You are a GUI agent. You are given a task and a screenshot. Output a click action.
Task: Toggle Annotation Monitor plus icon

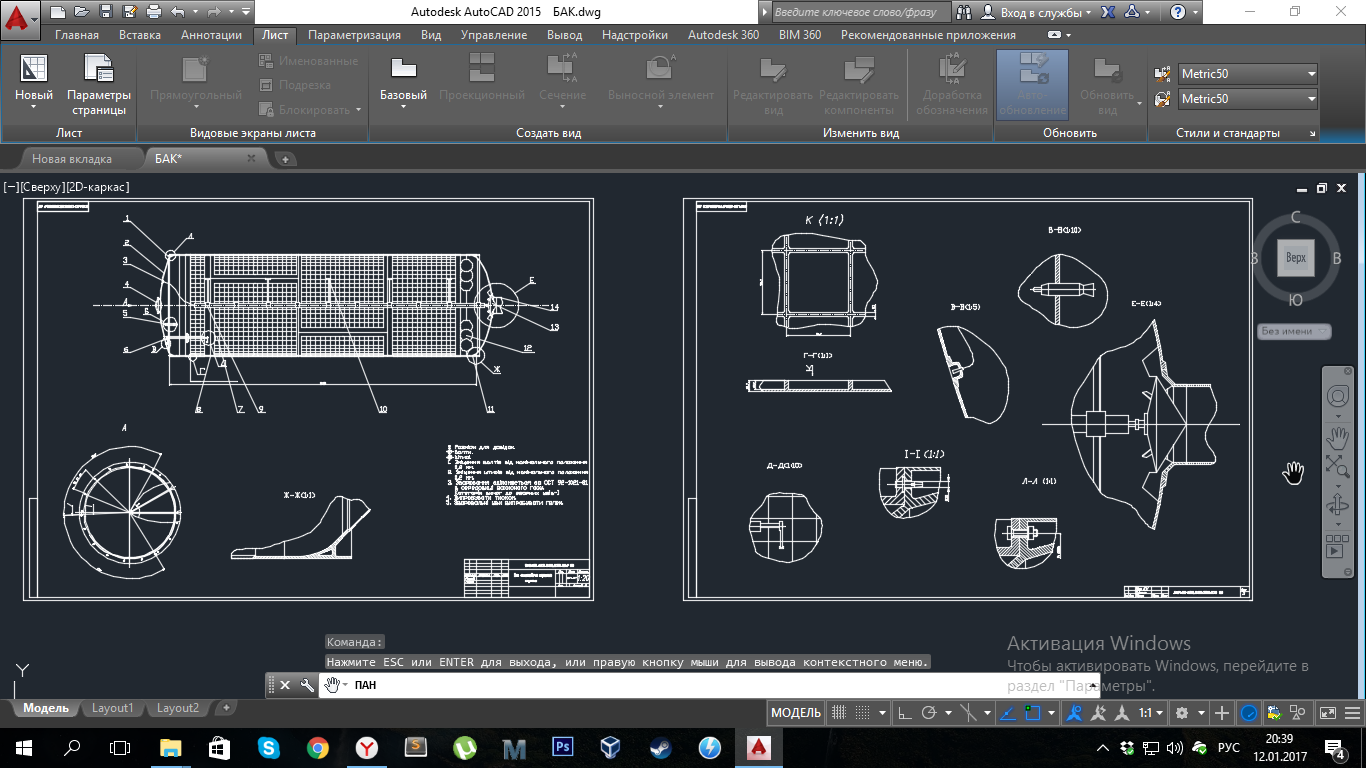[1222, 713]
